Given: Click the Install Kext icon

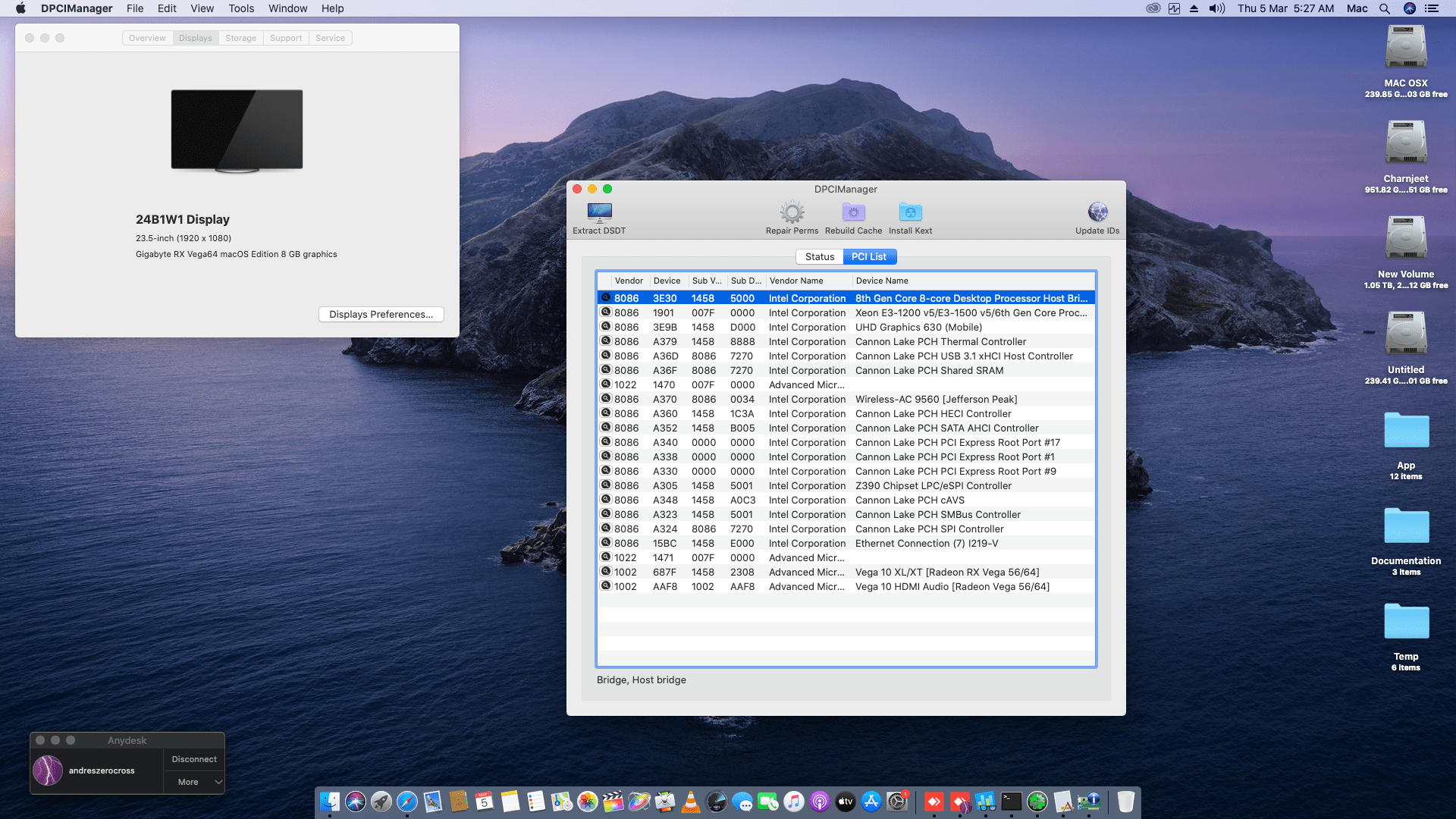Looking at the screenshot, I should pos(910,213).
